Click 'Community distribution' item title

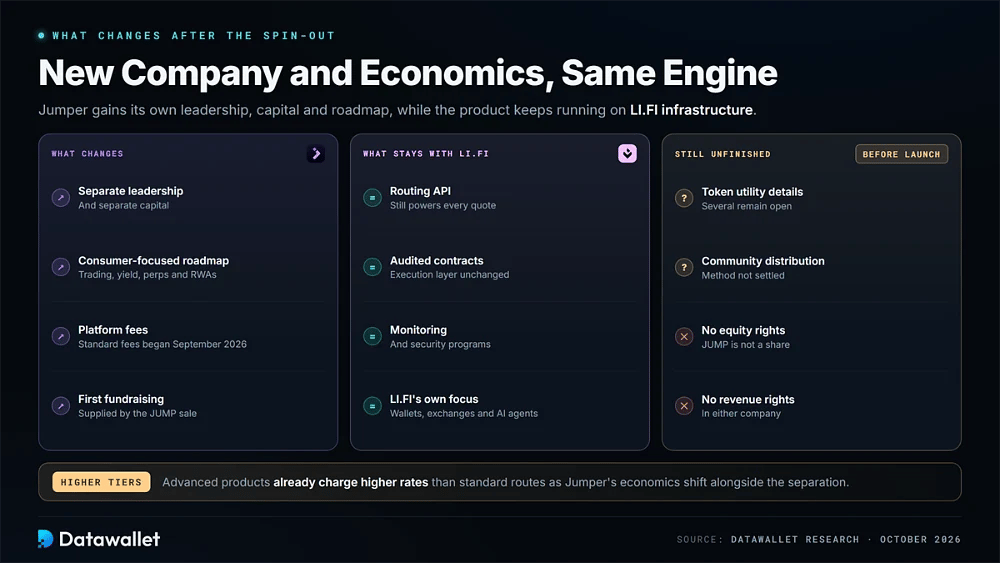pos(763,261)
